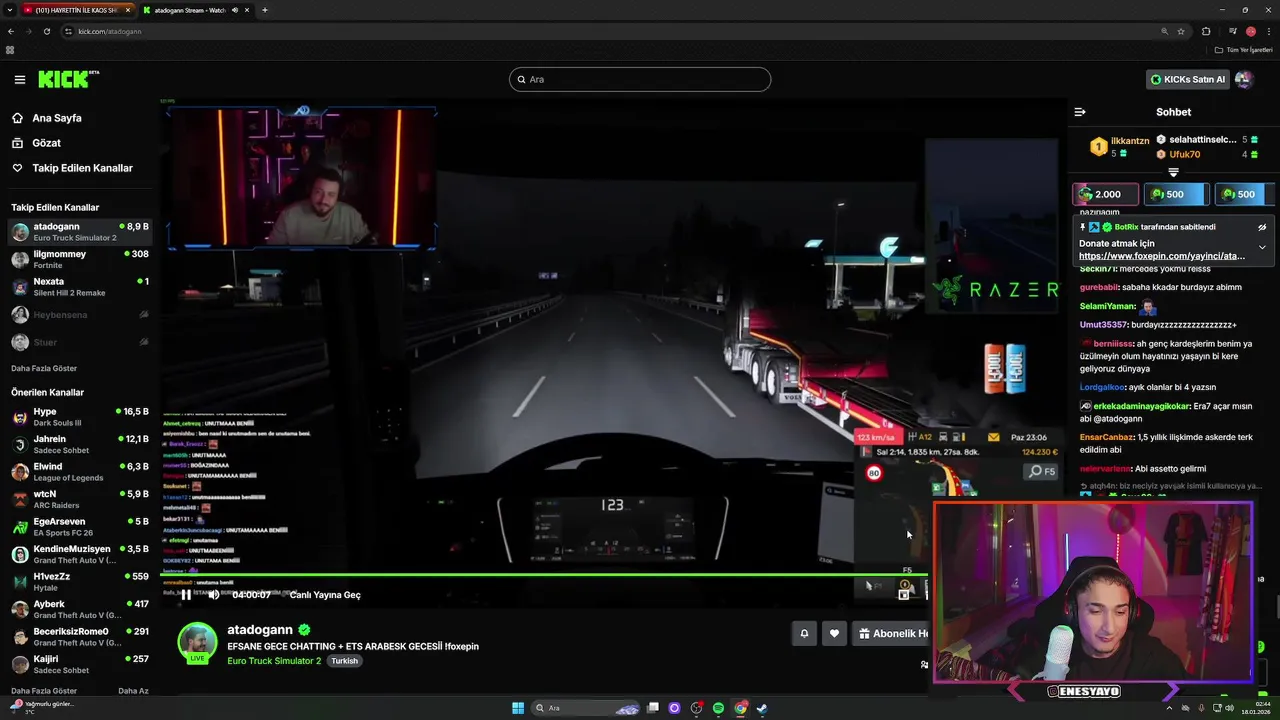Open Elwind recommended channel

(x=80, y=472)
